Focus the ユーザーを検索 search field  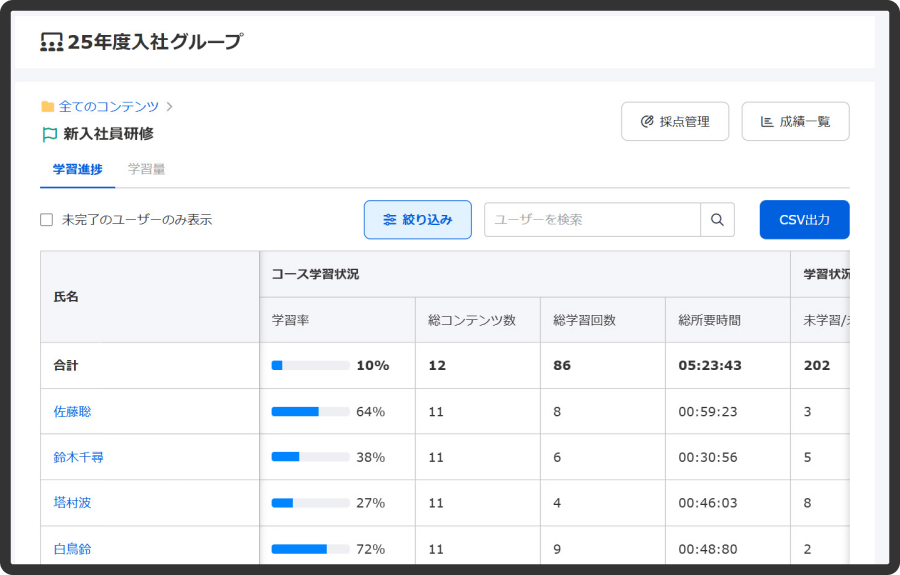click(x=592, y=220)
